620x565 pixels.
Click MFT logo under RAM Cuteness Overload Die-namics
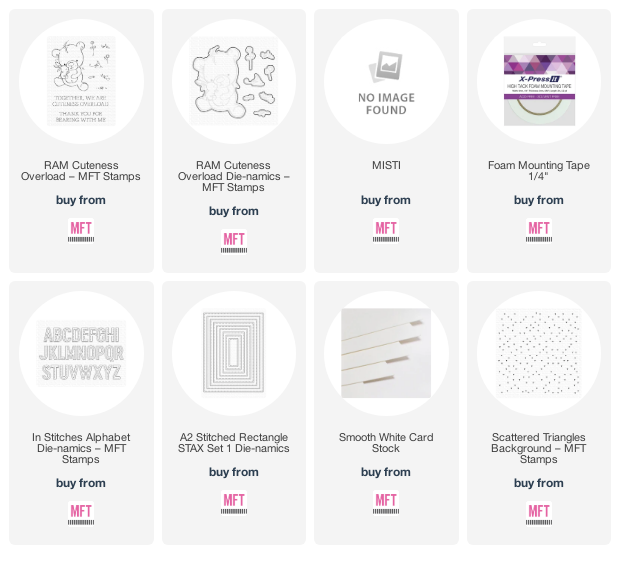click(234, 242)
